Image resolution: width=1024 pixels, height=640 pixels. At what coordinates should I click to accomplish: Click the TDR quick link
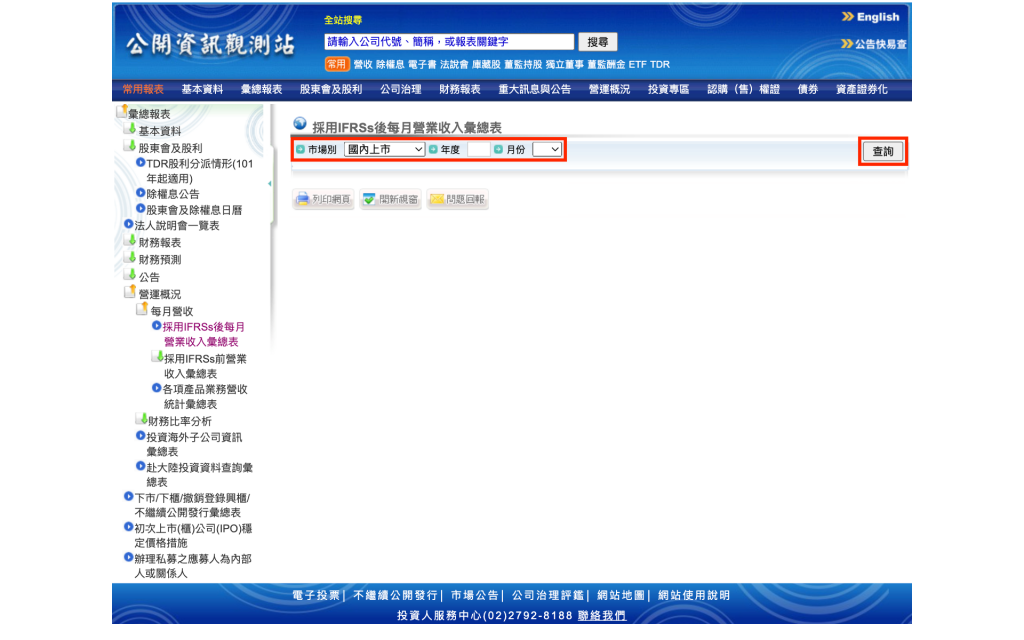(660, 65)
